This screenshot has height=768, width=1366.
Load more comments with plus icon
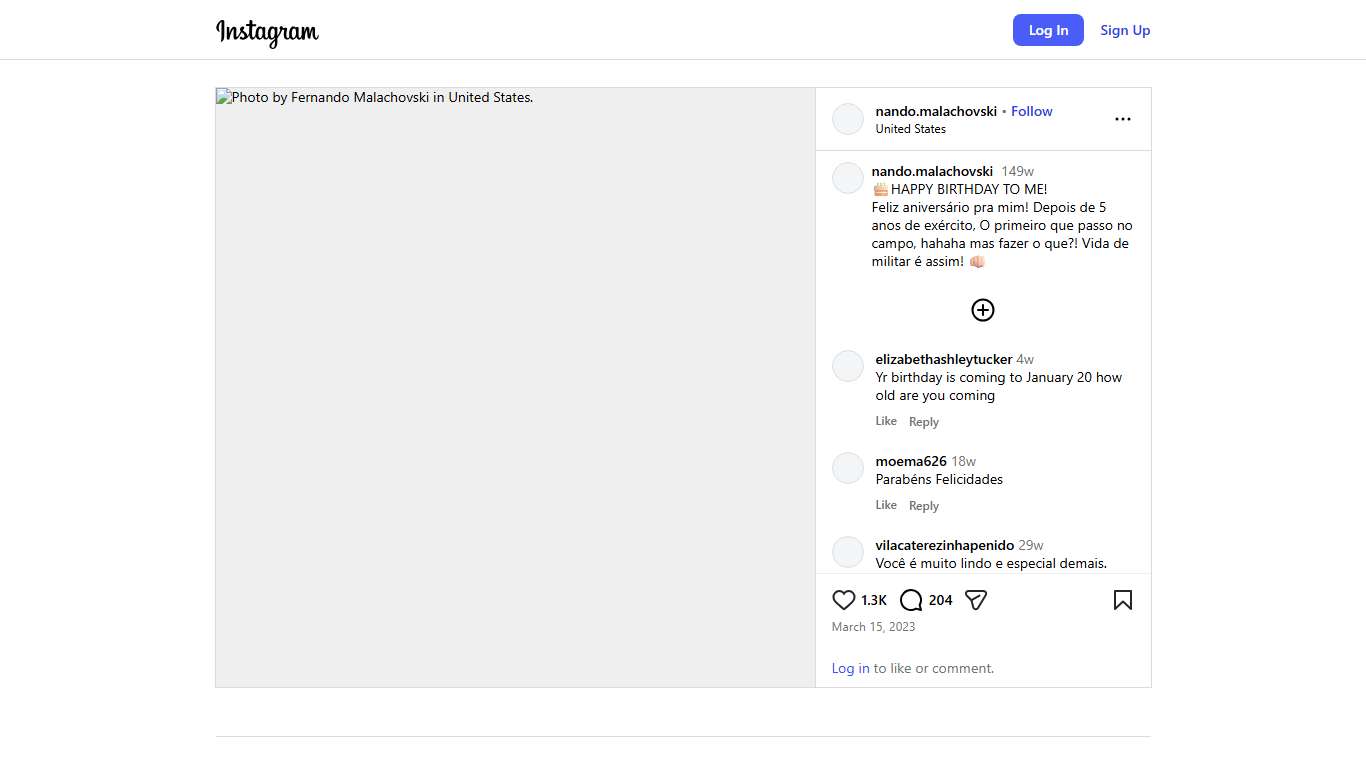pos(983,310)
